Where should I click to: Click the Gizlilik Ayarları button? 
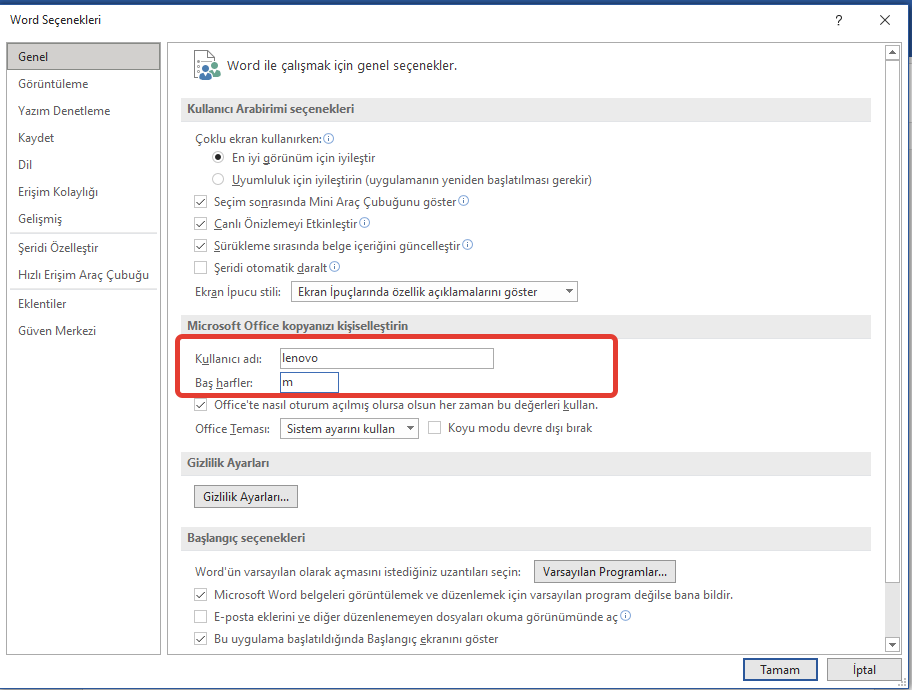click(x=246, y=496)
